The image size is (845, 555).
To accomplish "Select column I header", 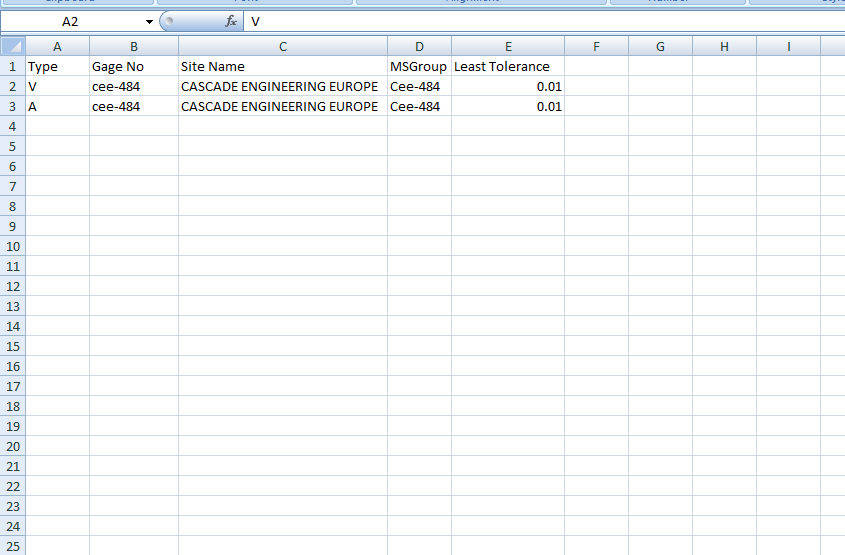I will pos(789,47).
